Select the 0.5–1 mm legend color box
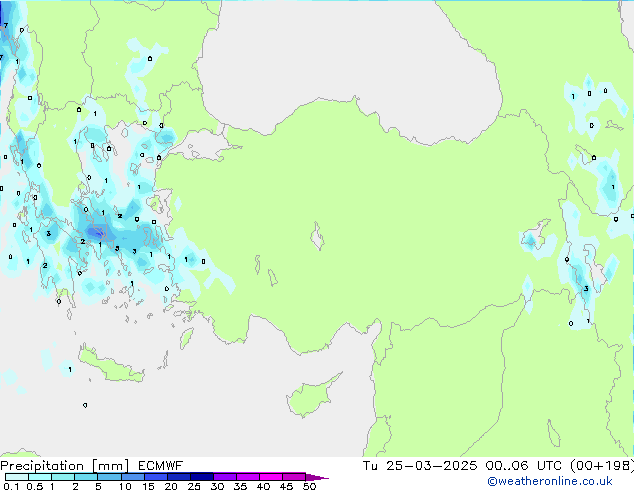Screen dimensions: 634x490 (x=40, y=477)
